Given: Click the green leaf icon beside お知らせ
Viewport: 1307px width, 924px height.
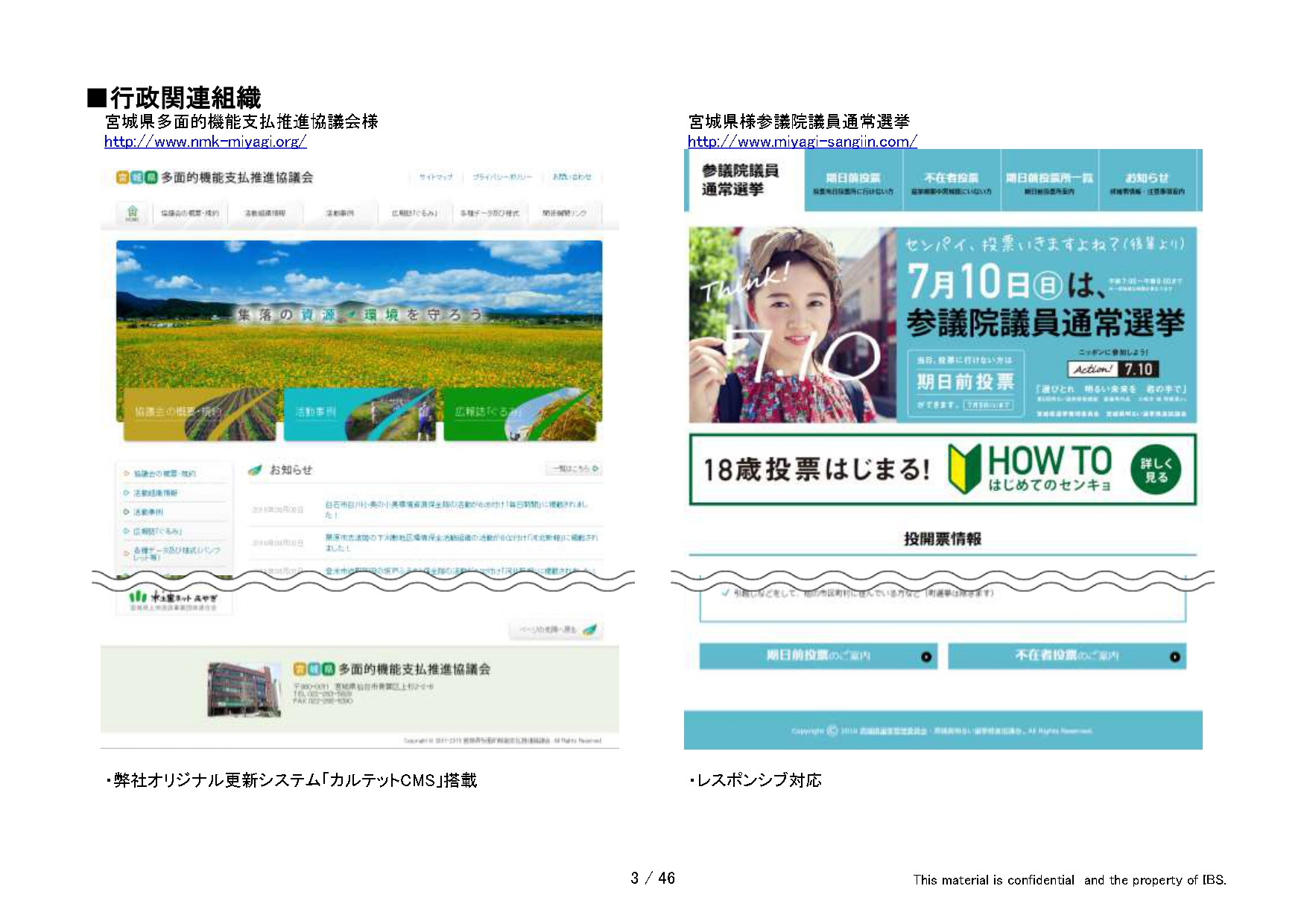Looking at the screenshot, I should point(256,470).
